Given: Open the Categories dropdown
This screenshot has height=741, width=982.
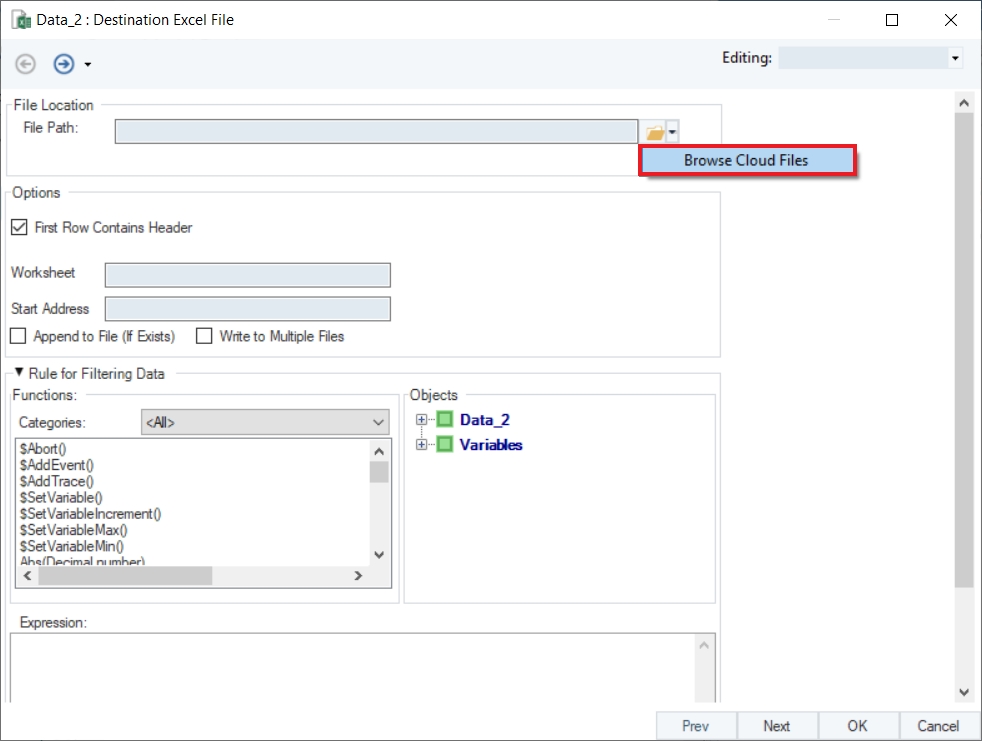Looking at the screenshot, I should pyautogui.click(x=264, y=423).
